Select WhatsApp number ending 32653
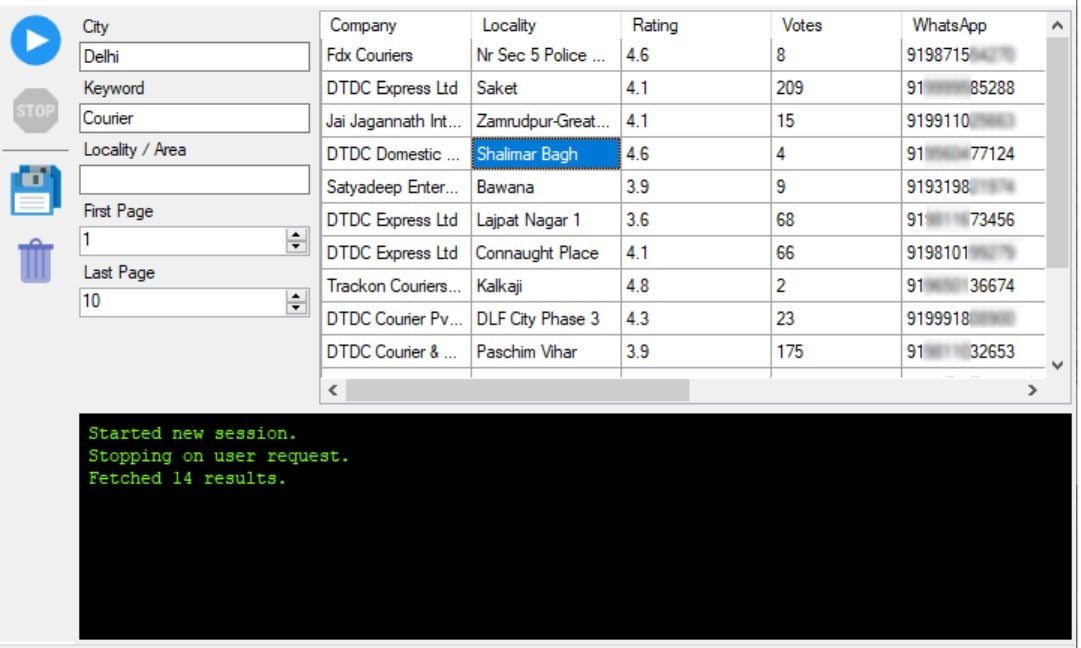1081x648 pixels. (x=973, y=352)
